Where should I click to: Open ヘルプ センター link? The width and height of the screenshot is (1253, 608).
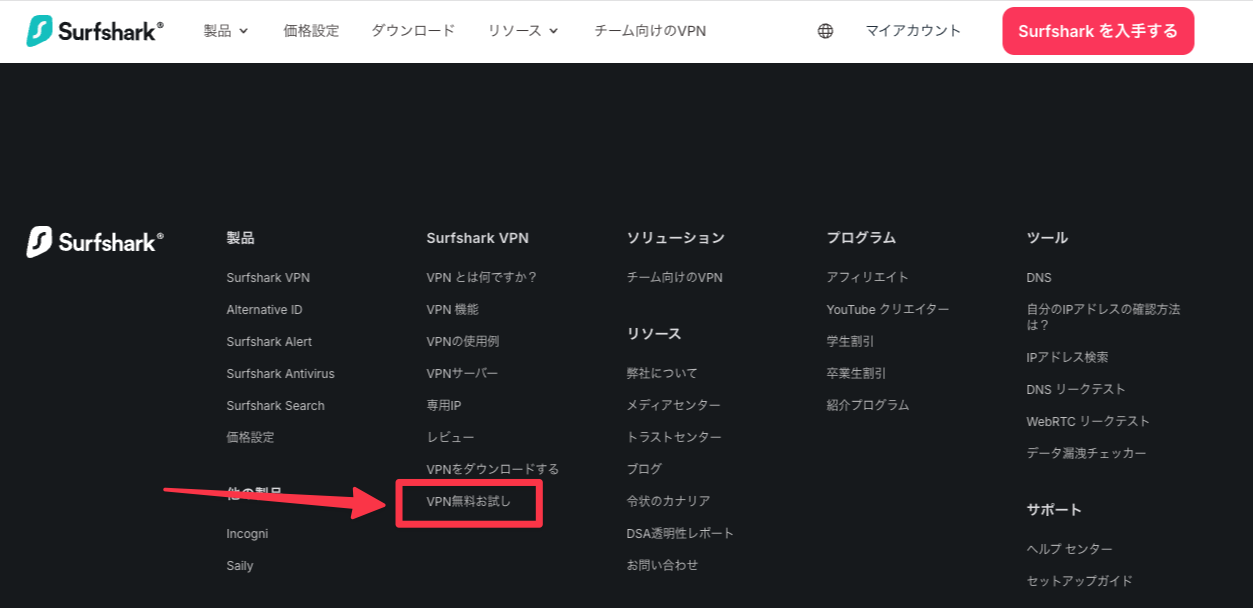1069,549
